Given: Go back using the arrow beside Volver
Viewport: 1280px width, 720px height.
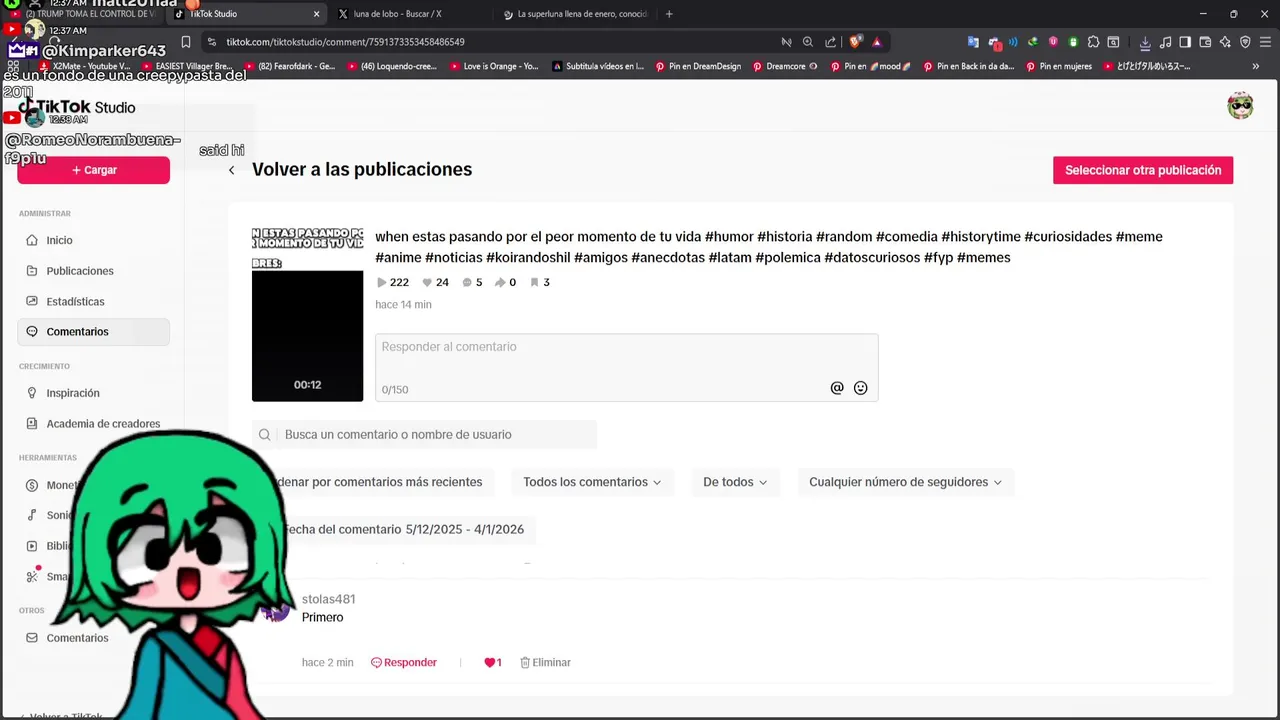Looking at the screenshot, I should (x=231, y=170).
